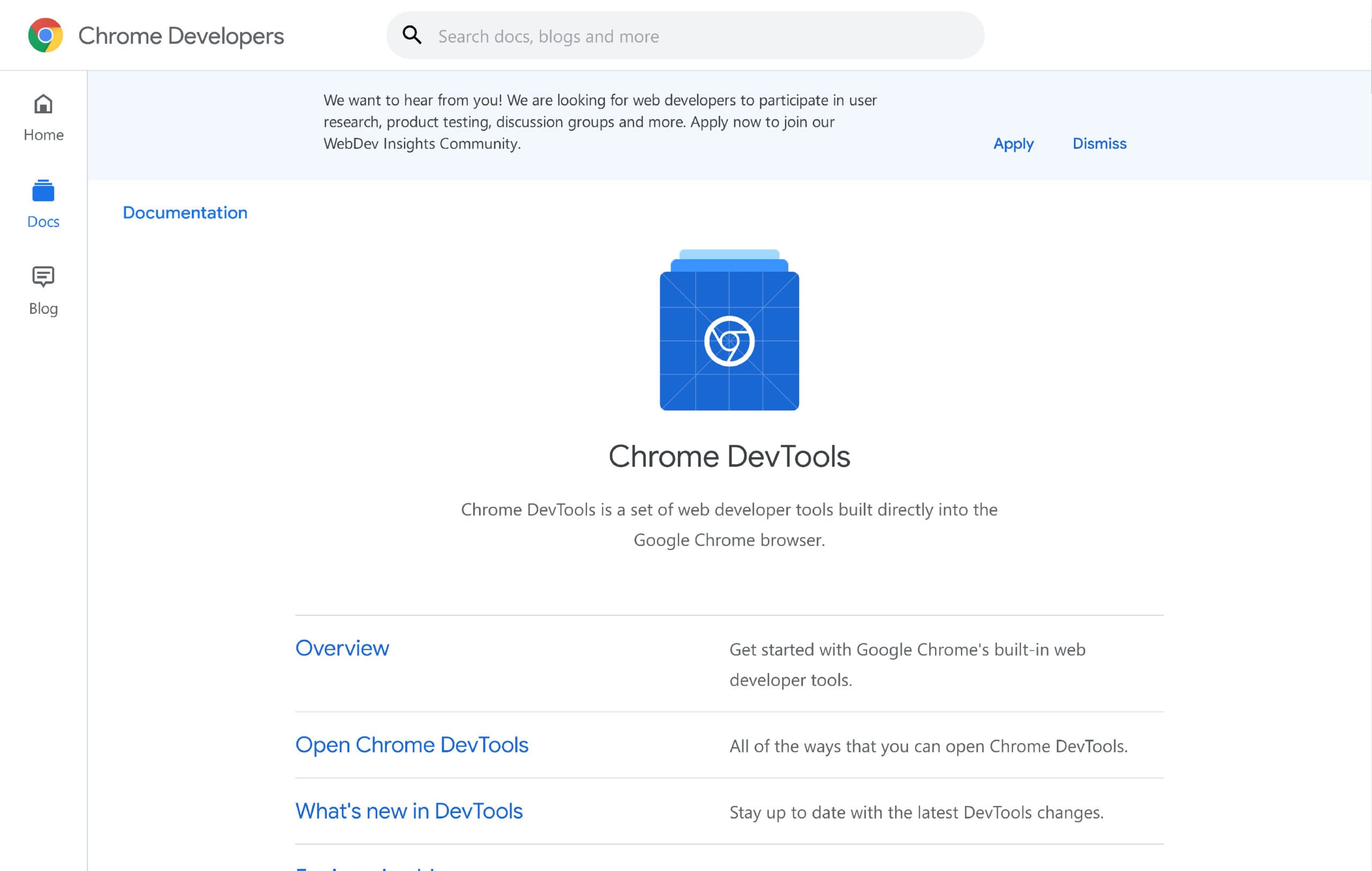This screenshot has height=871, width=1372.
Task: Focus the Search docs, blogs and more field
Action: (x=684, y=36)
